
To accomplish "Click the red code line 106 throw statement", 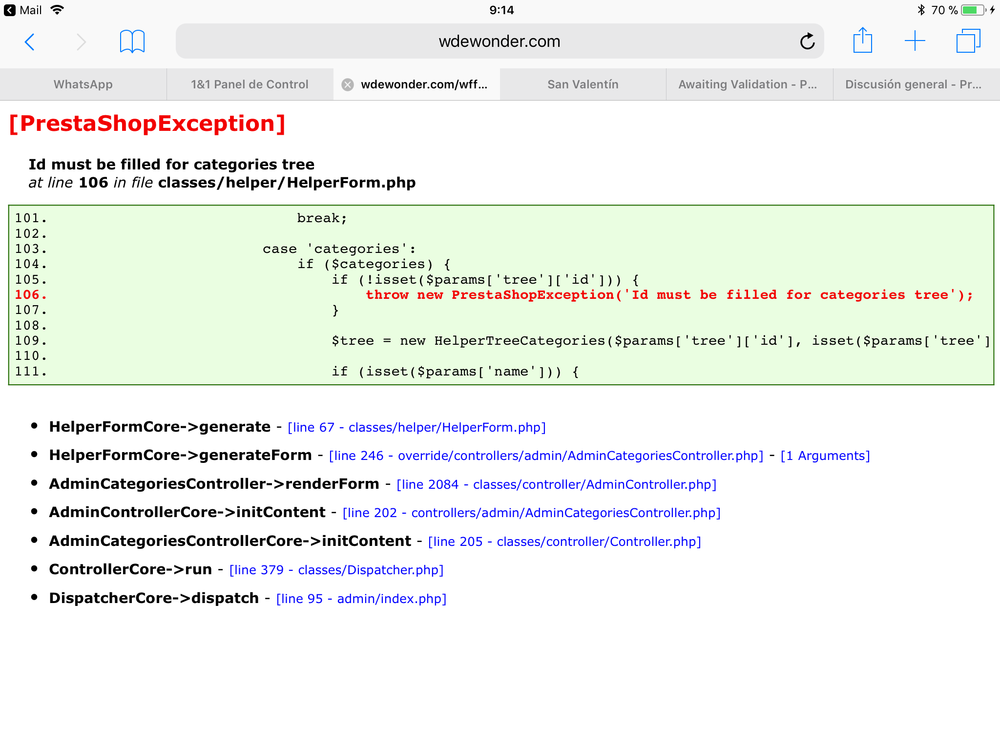I will click(669, 295).
